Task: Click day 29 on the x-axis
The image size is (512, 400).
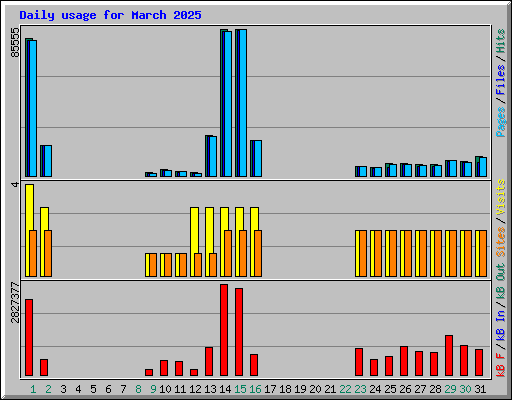Action: 450,389
